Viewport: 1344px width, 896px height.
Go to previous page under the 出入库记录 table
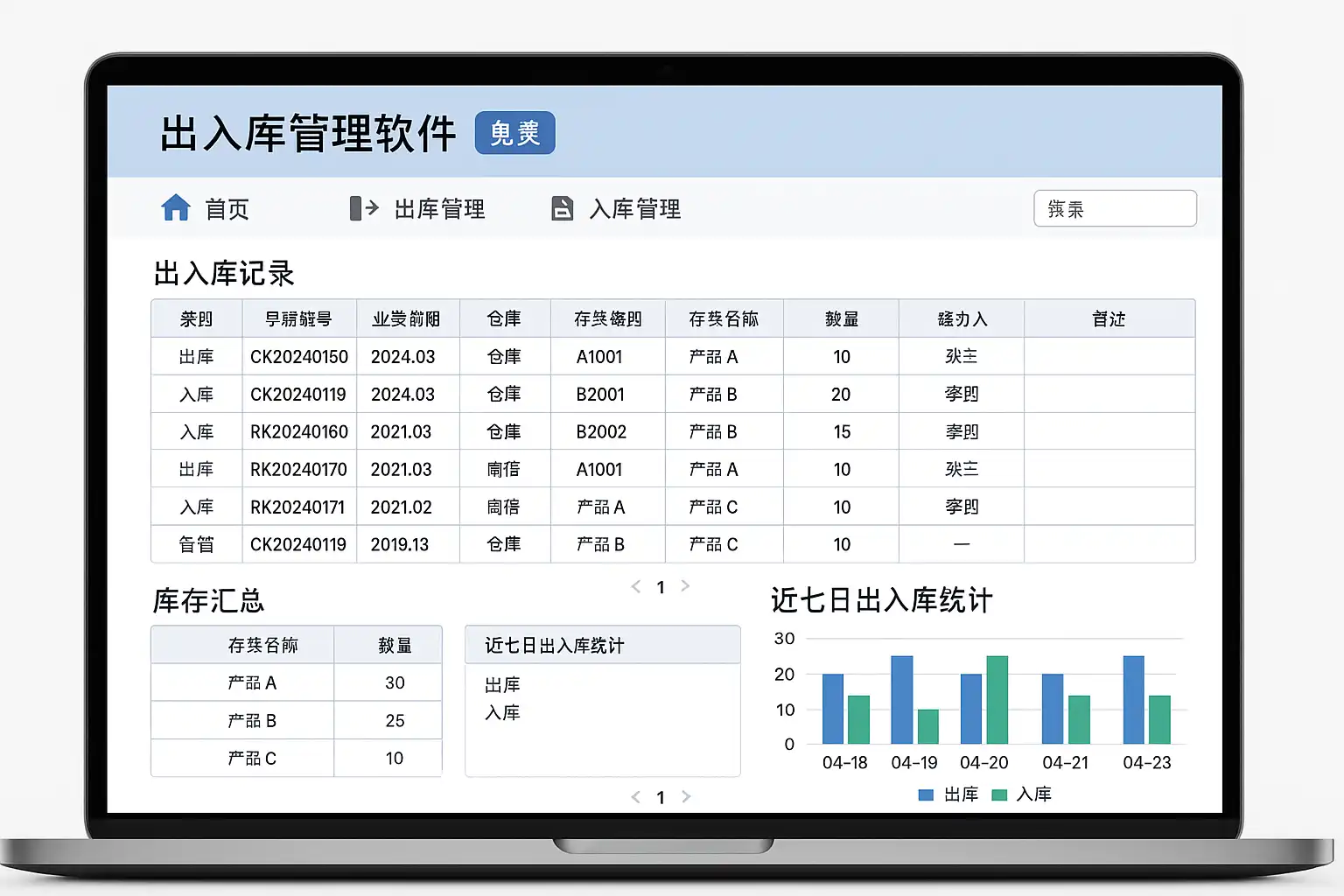[x=636, y=586]
